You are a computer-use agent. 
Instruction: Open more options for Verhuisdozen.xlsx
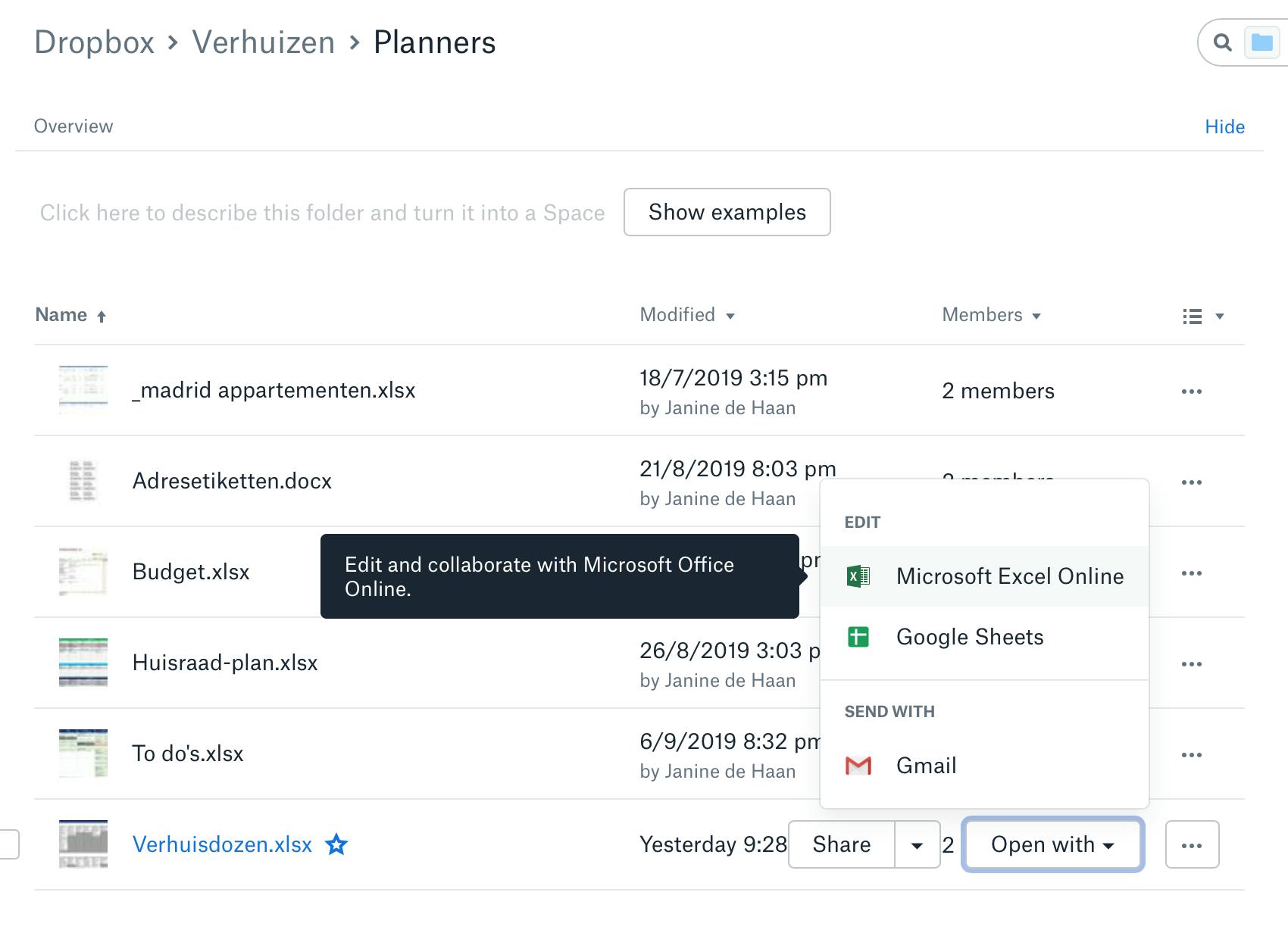click(1192, 845)
